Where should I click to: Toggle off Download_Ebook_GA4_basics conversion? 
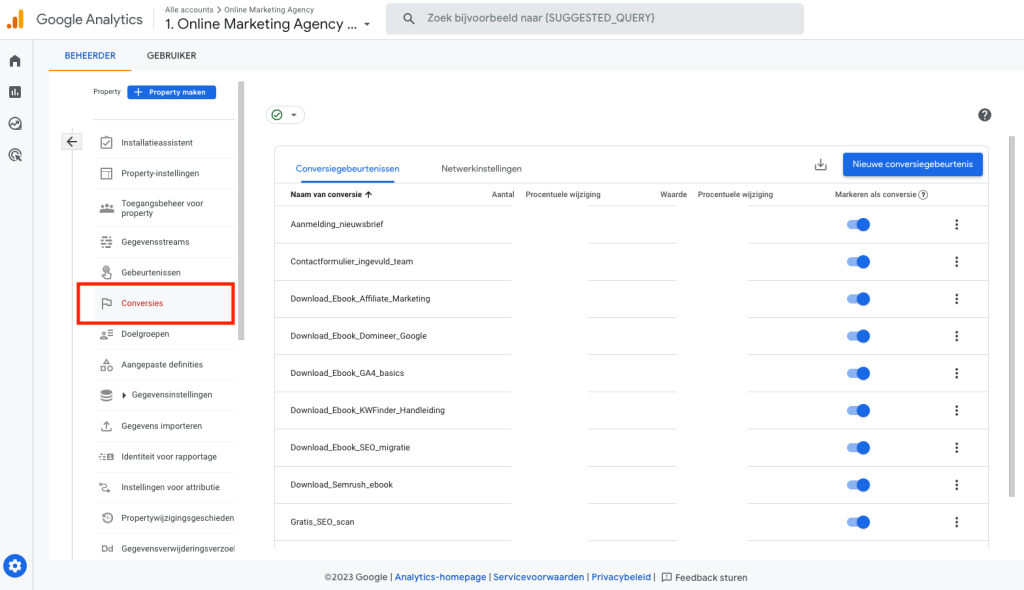pyautogui.click(x=858, y=373)
